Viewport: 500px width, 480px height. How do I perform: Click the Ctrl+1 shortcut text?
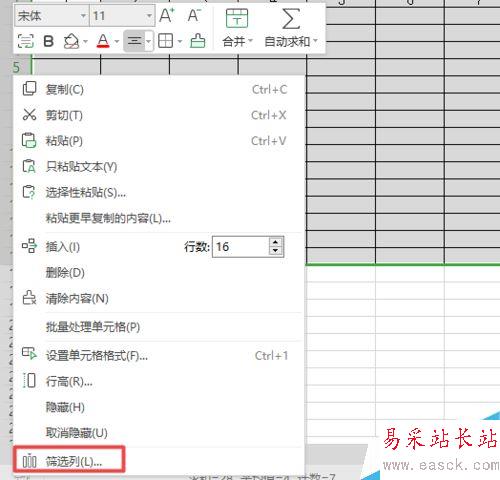click(x=271, y=356)
